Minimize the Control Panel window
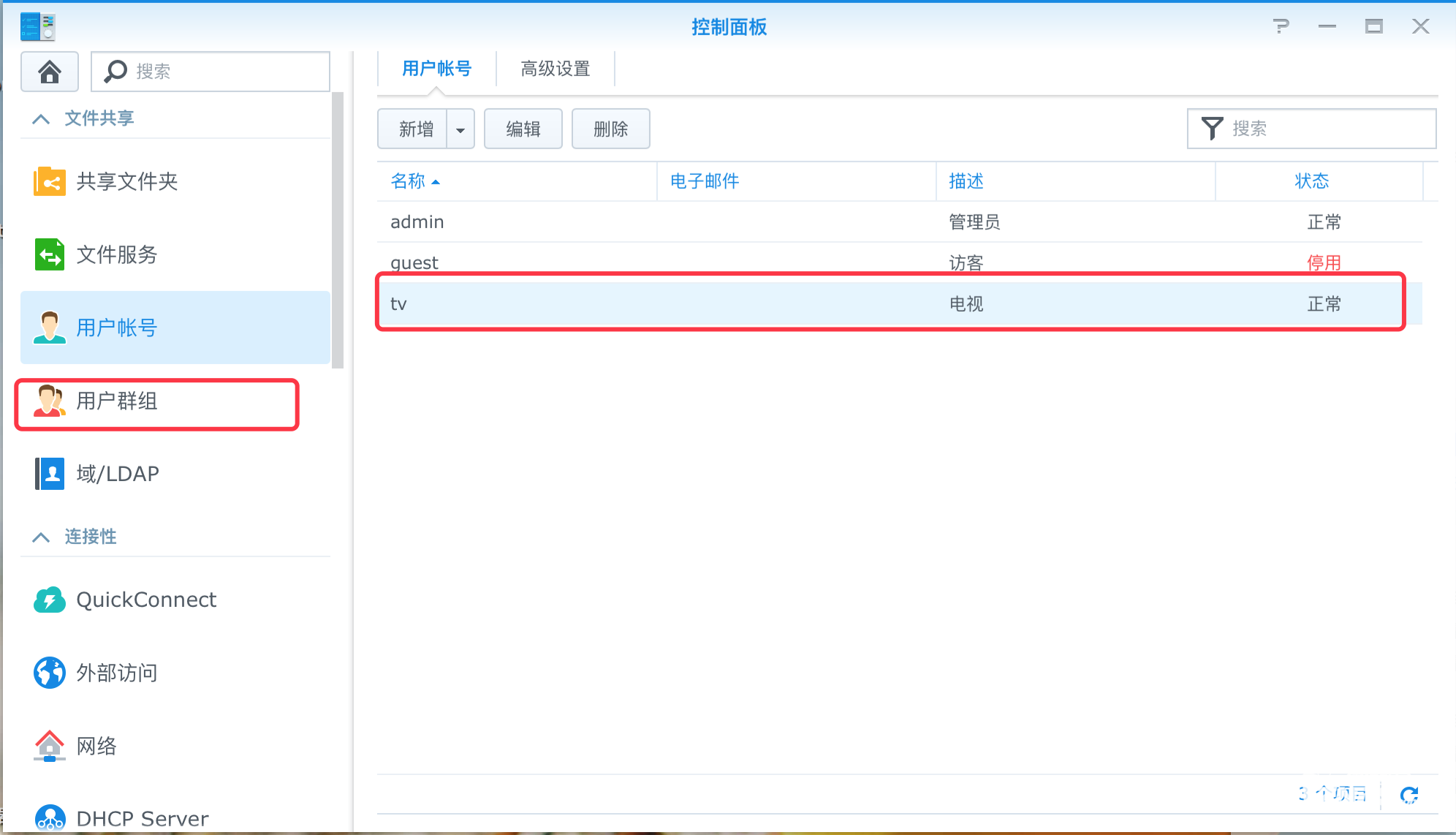The image size is (1456, 835). pyautogui.click(x=1327, y=26)
